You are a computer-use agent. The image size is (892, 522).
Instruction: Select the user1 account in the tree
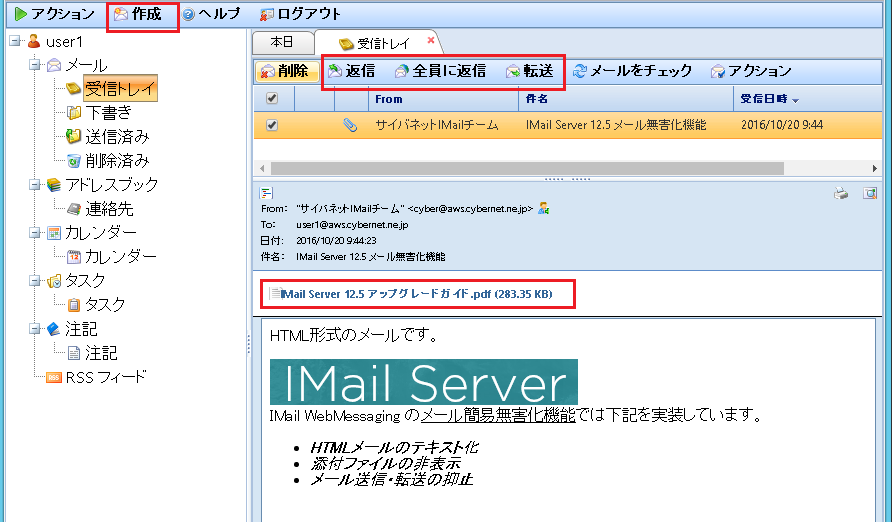pos(64,42)
